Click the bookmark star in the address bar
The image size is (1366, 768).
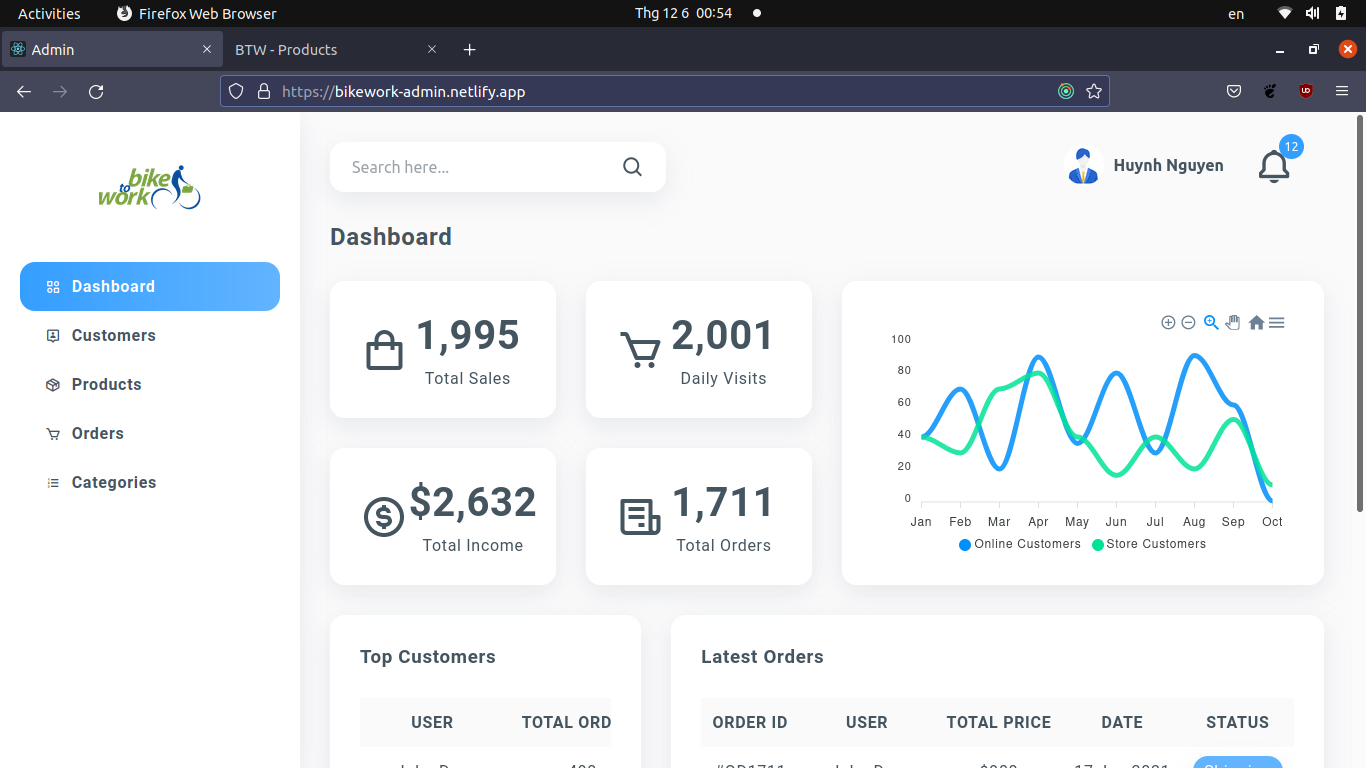point(1094,91)
